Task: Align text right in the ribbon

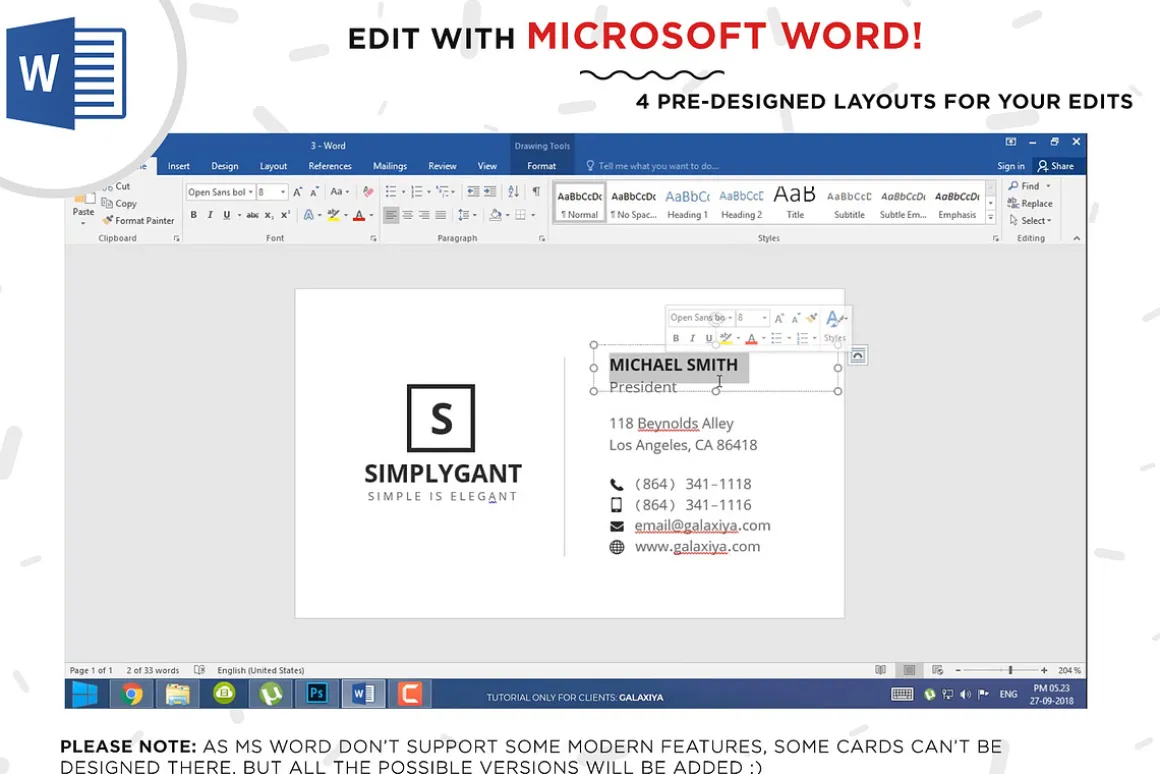Action: point(424,215)
